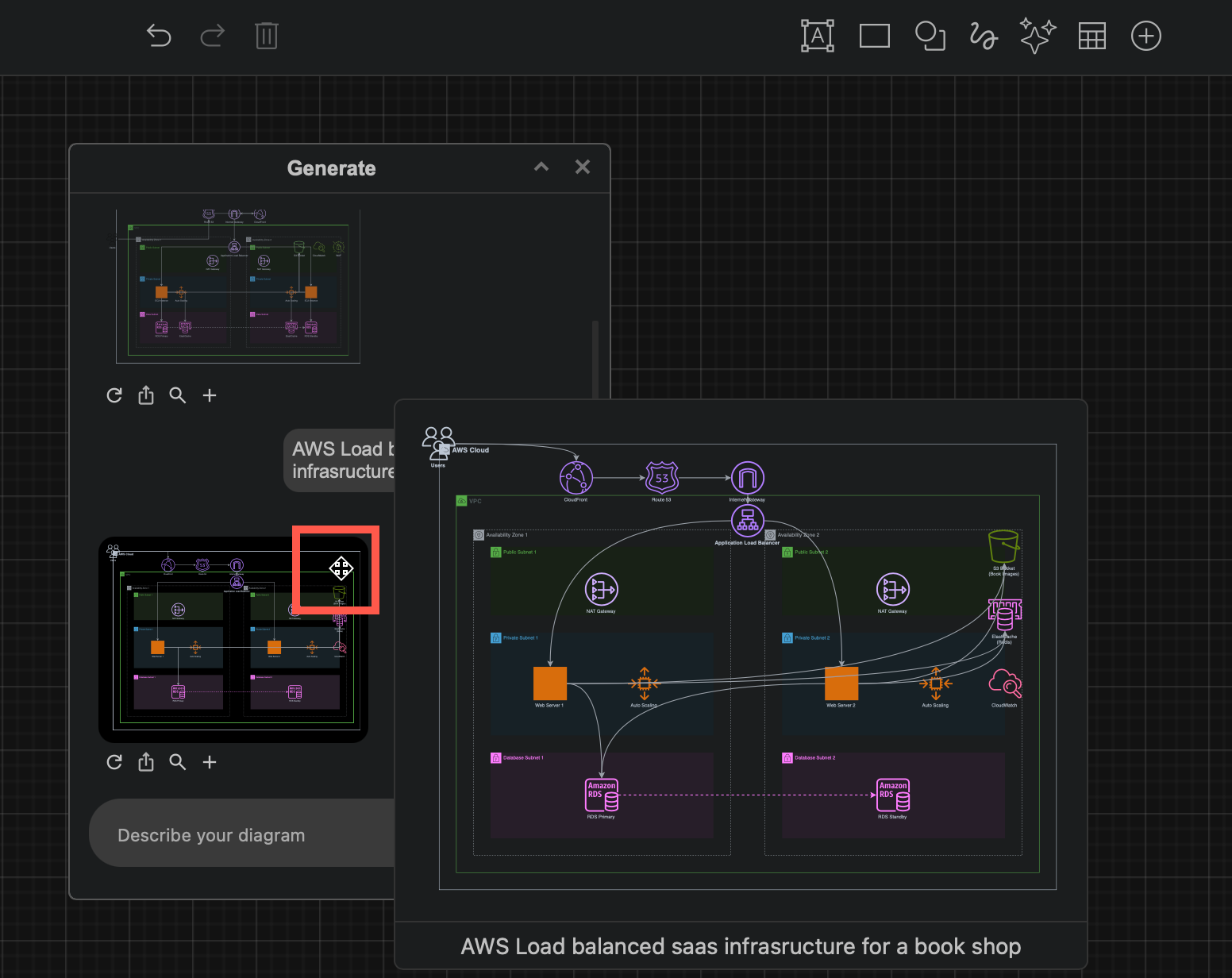1232x978 pixels.
Task: Click the Describe your diagram input field
Action: click(238, 834)
